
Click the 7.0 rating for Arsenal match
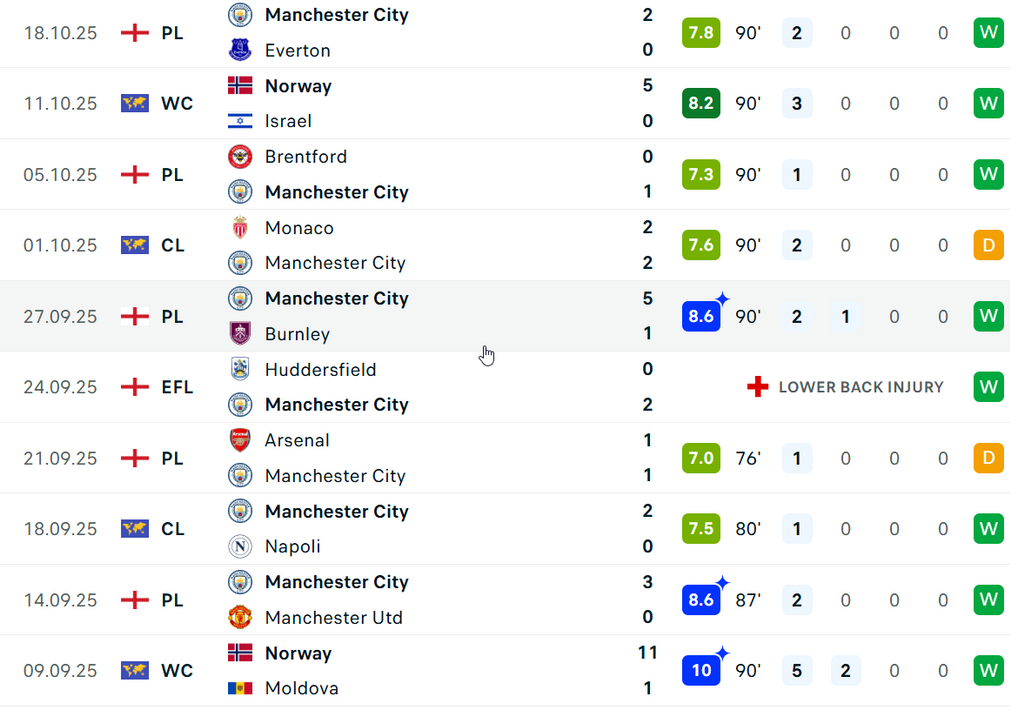pos(701,458)
